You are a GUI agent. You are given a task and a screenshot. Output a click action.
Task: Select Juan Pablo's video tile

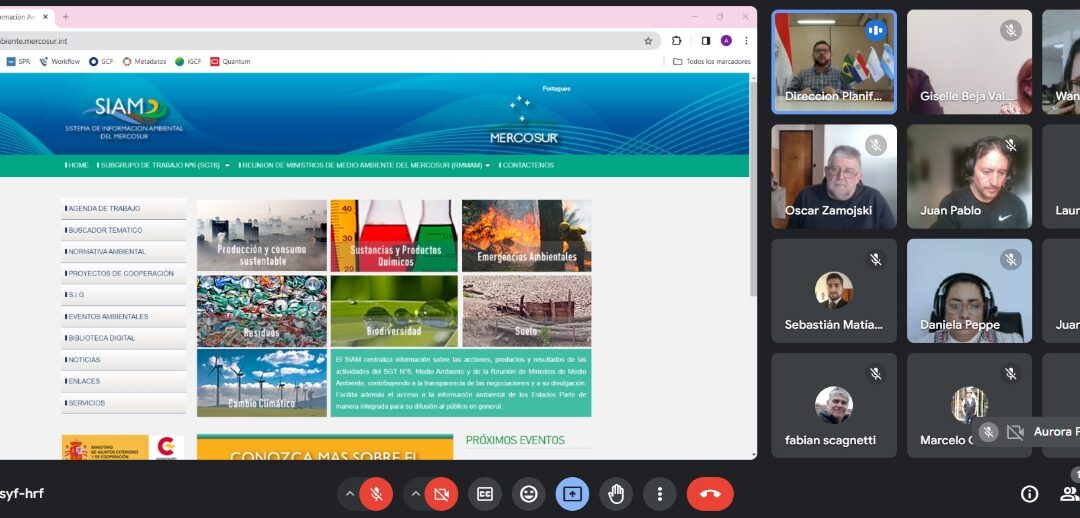point(969,176)
